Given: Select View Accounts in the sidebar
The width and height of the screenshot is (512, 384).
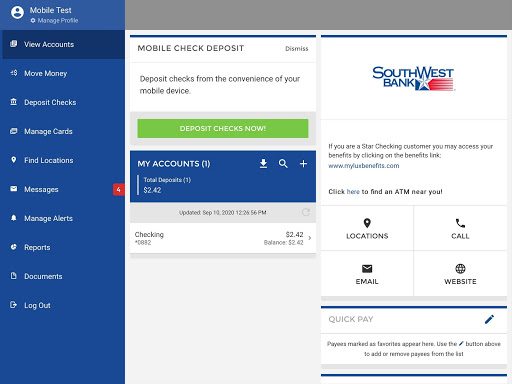Looking at the screenshot, I should point(64,44).
